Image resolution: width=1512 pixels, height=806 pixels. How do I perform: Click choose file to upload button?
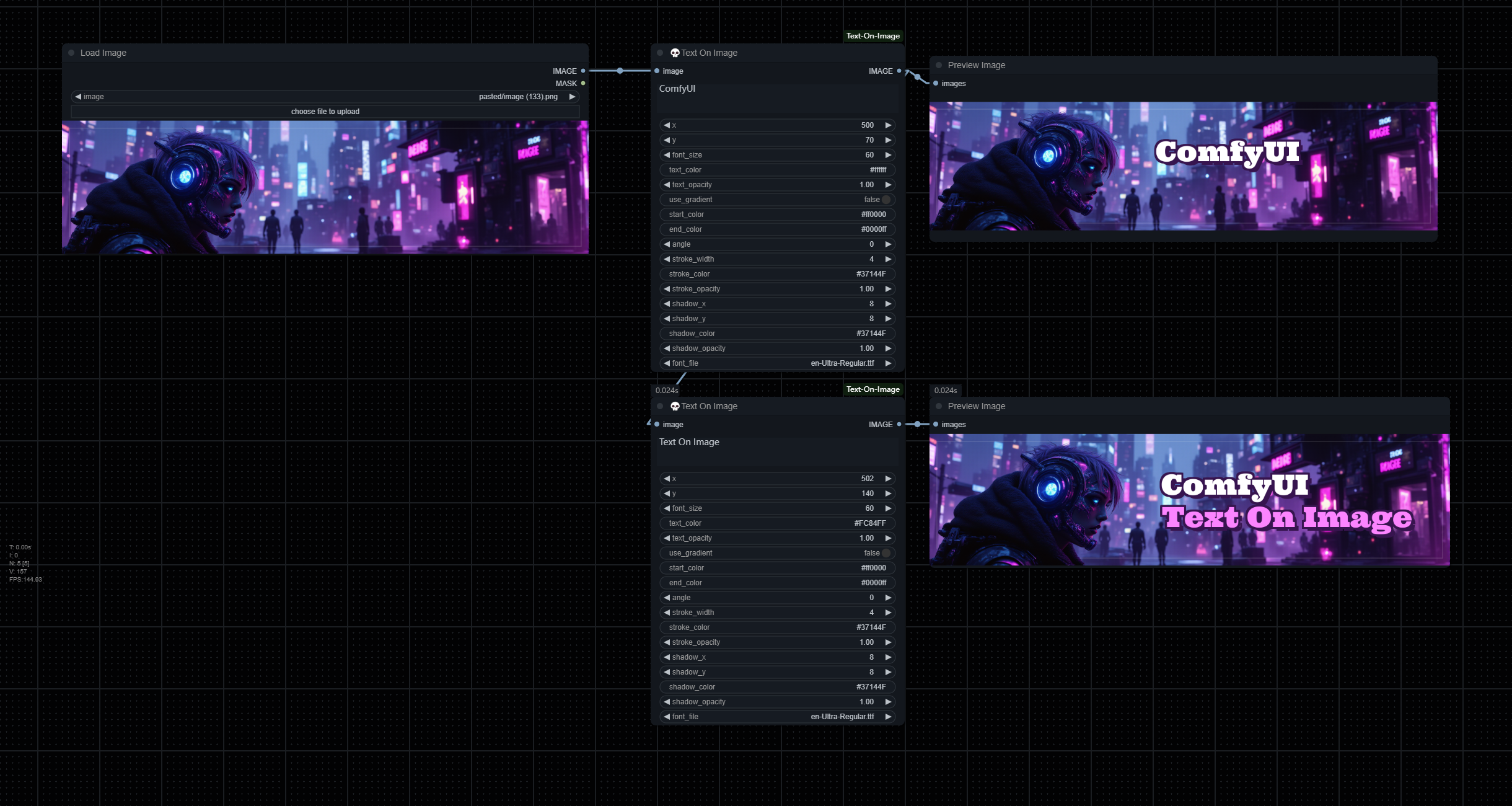coord(325,112)
